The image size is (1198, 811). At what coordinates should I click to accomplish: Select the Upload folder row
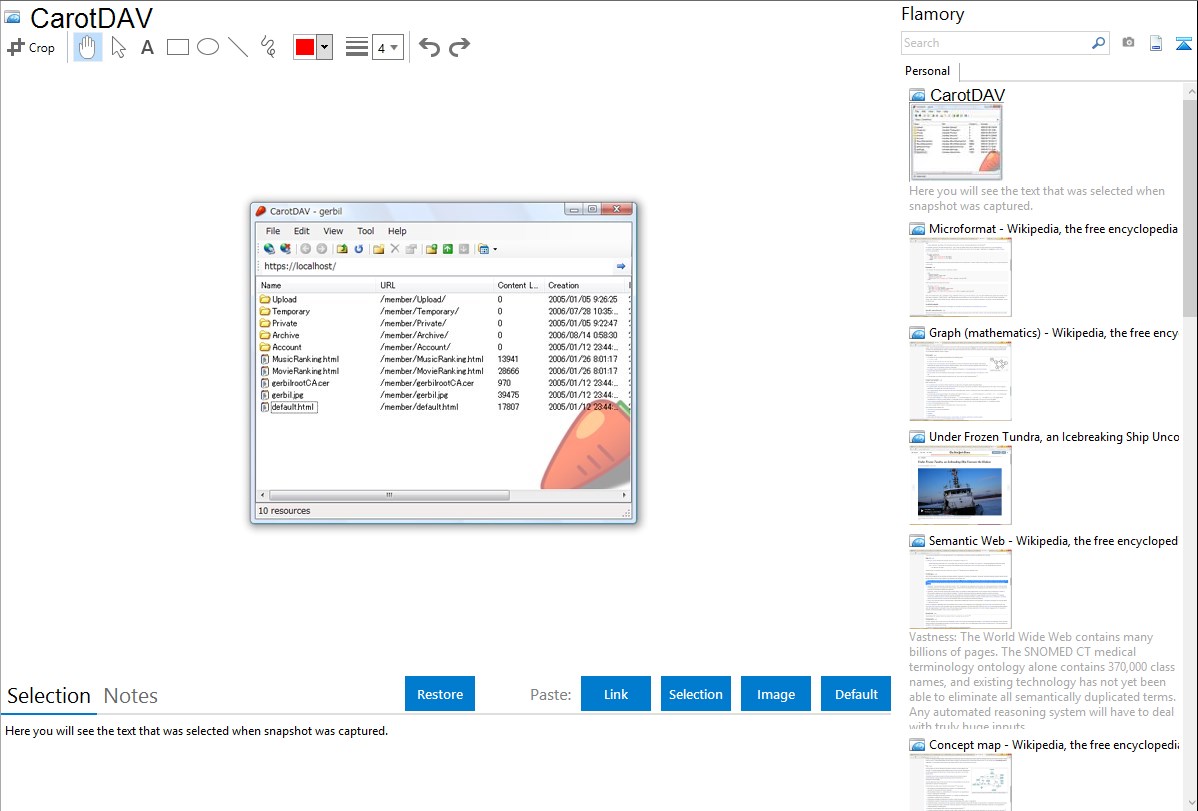pyautogui.click(x=443, y=300)
